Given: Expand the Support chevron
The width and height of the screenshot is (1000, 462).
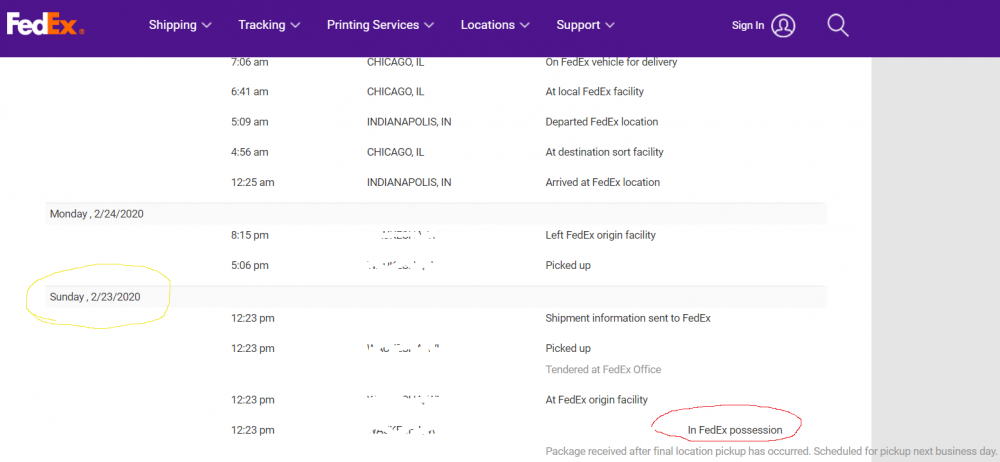Looking at the screenshot, I should [x=610, y=26].
